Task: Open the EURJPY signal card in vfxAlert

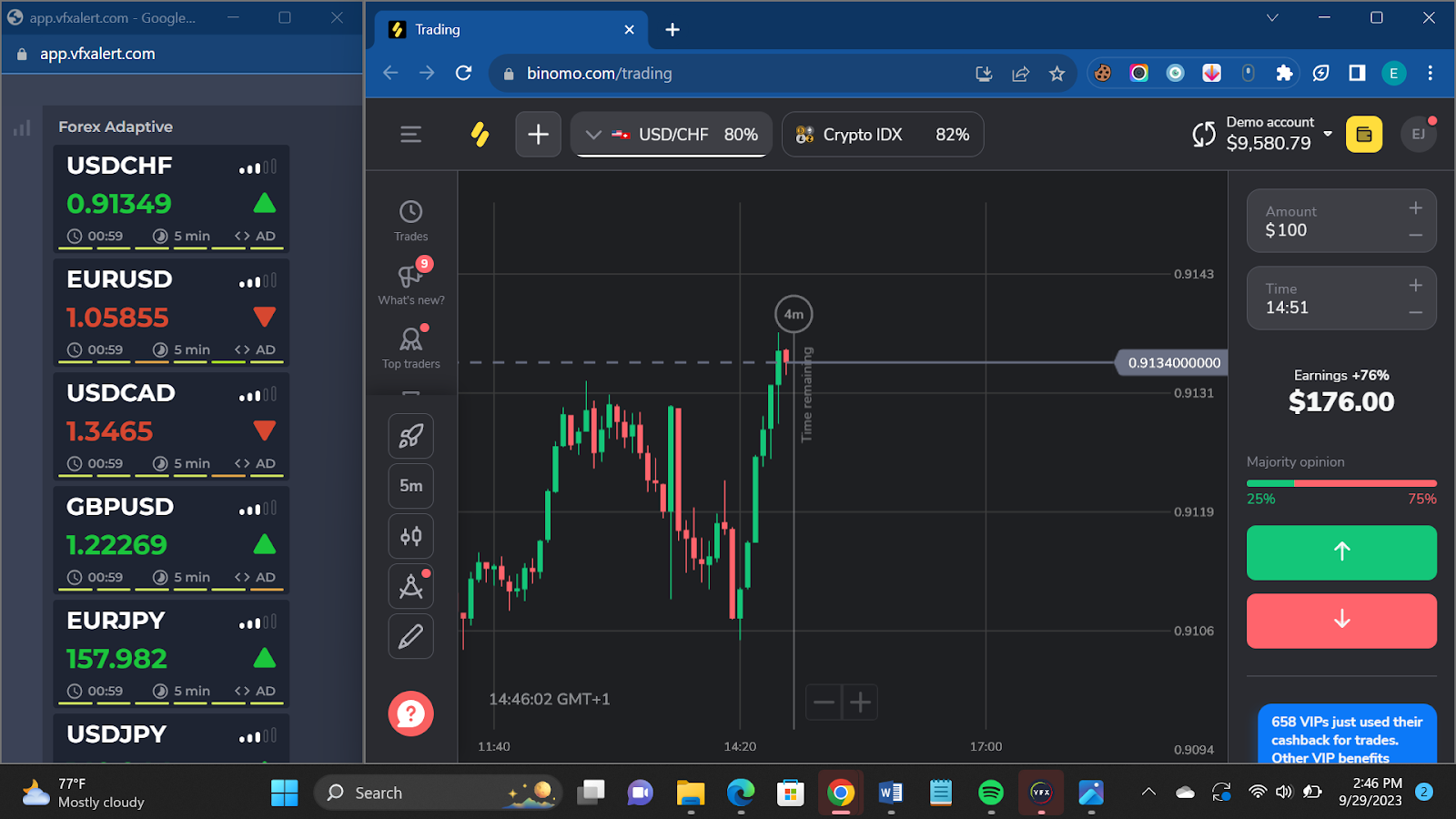Action: pos(171,652)
